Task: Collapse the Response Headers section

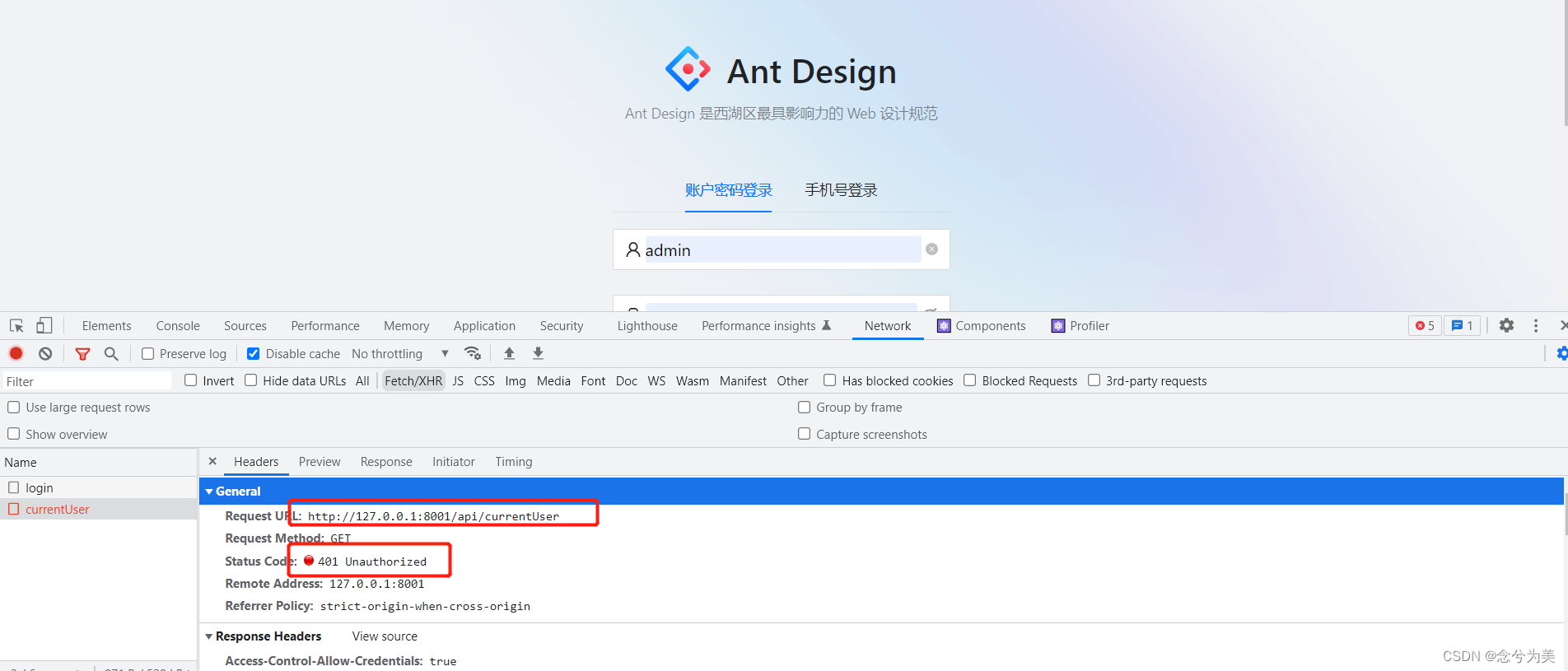Action: [x=209, y=636]
